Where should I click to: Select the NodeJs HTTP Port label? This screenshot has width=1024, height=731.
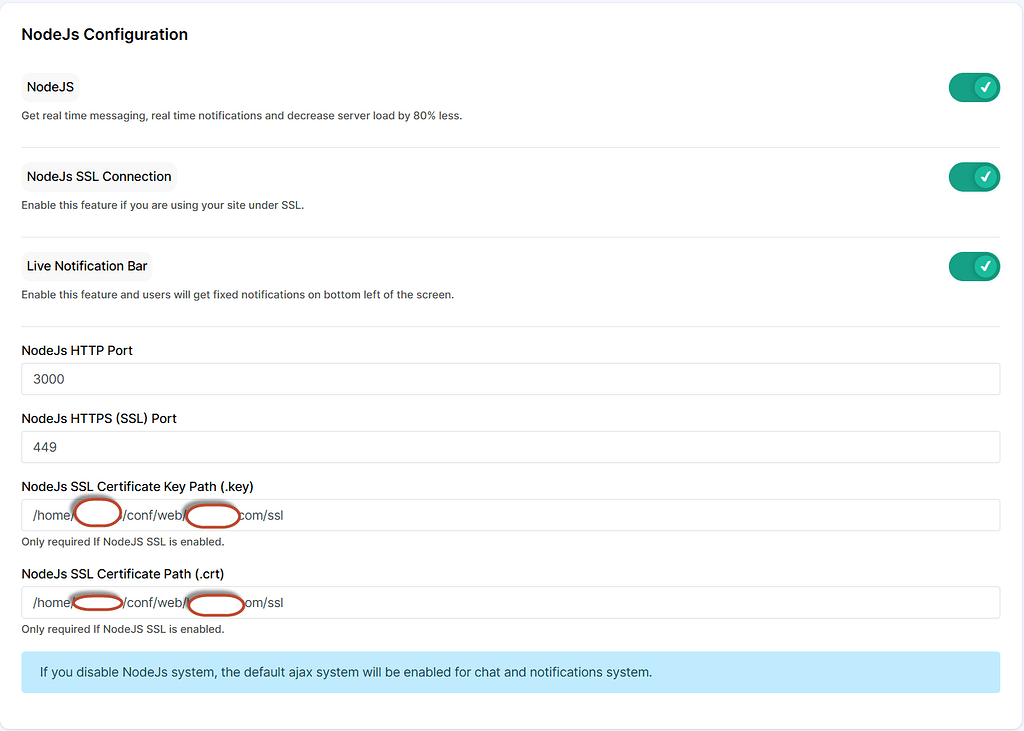coord(75,350)
